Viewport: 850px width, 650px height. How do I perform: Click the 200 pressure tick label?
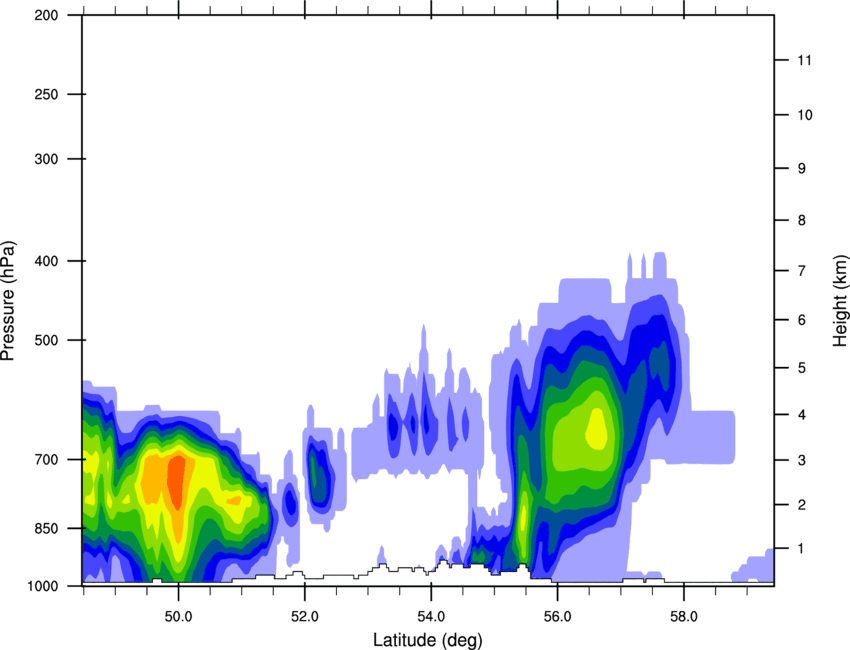[x=46, y=15]
